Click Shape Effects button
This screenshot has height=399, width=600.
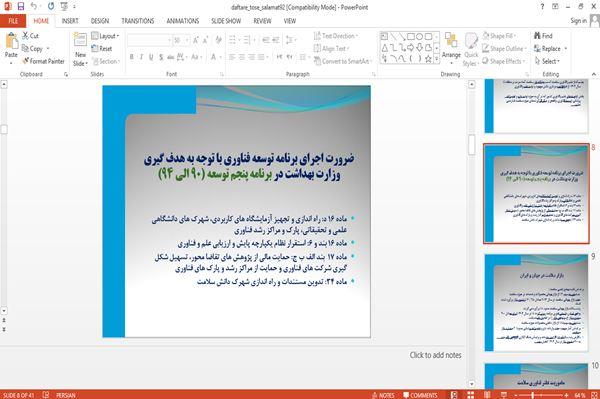(x=504, y=61)
